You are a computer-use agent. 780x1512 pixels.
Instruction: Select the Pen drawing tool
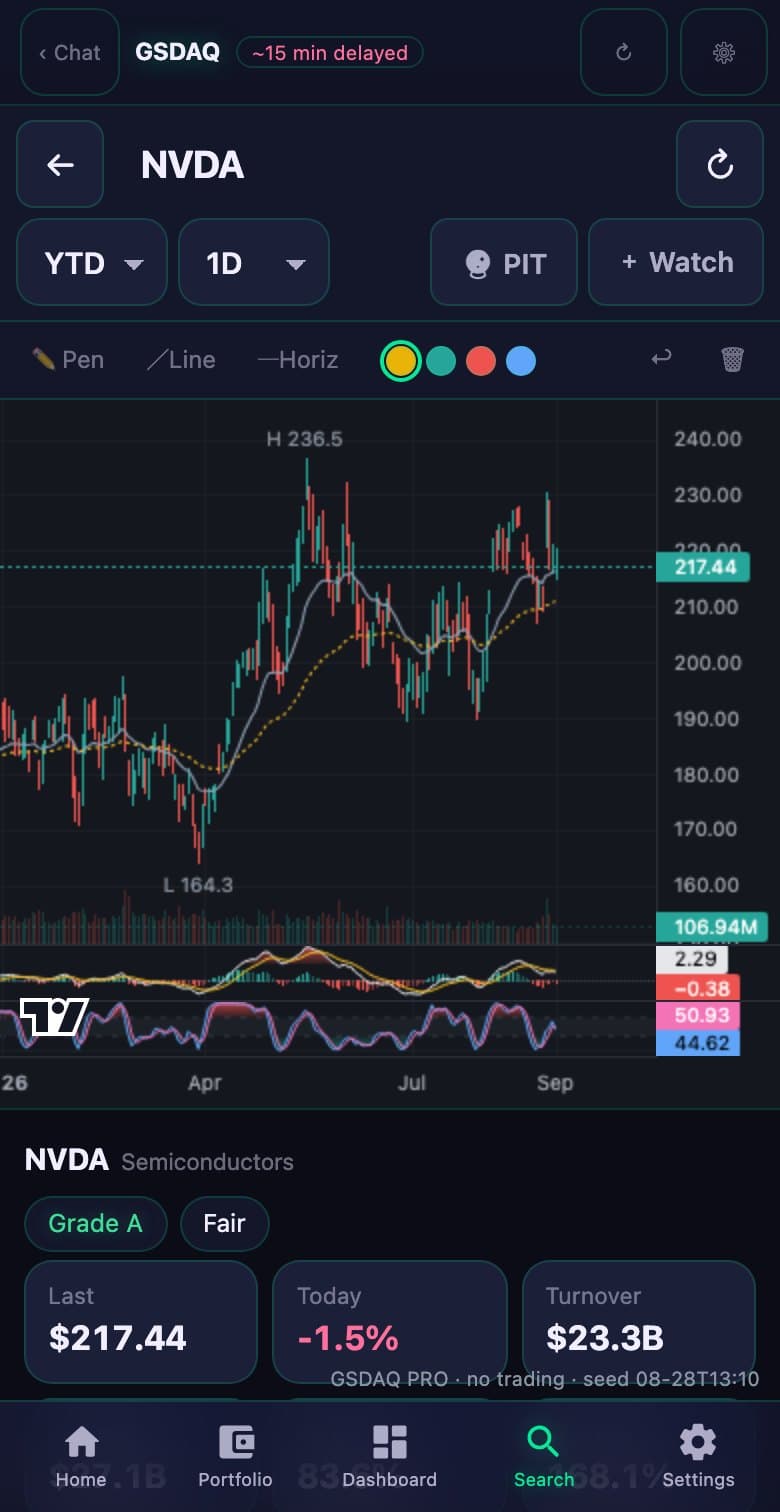(68, 360)
